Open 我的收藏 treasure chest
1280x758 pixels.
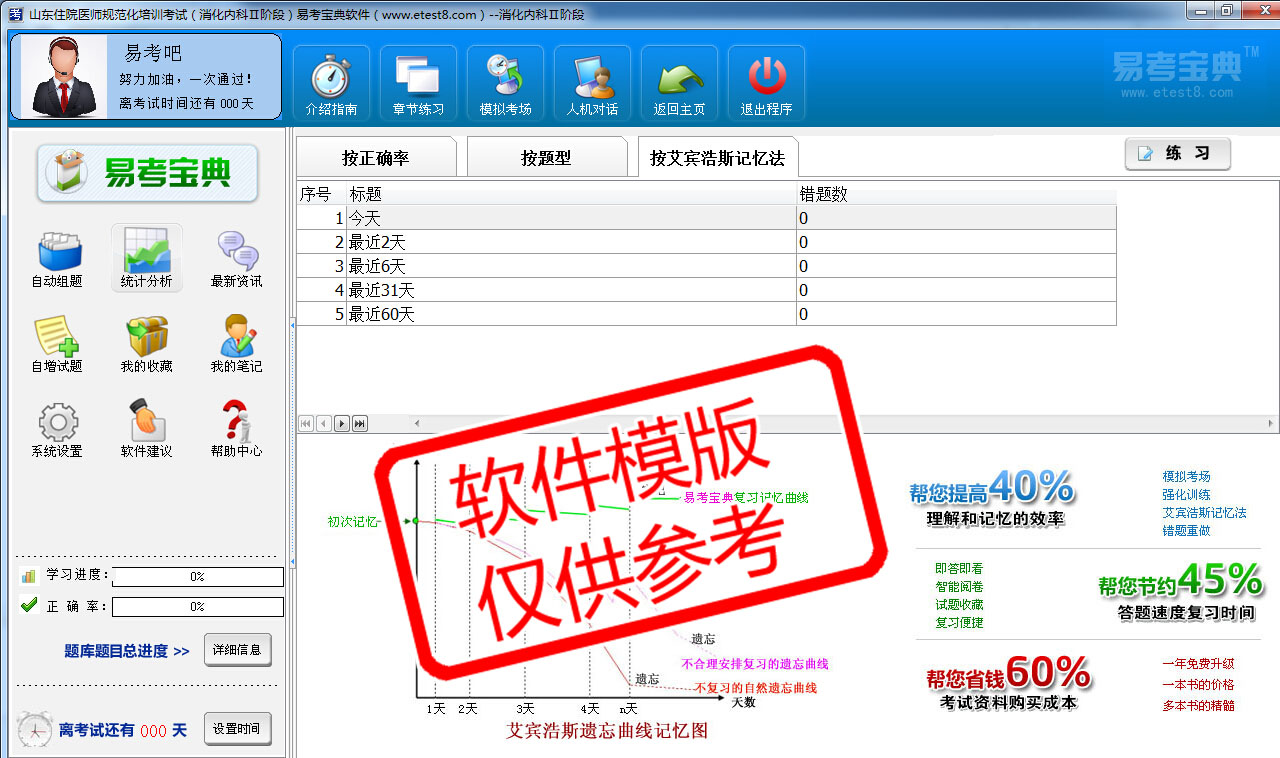click(x=146, y=344)
